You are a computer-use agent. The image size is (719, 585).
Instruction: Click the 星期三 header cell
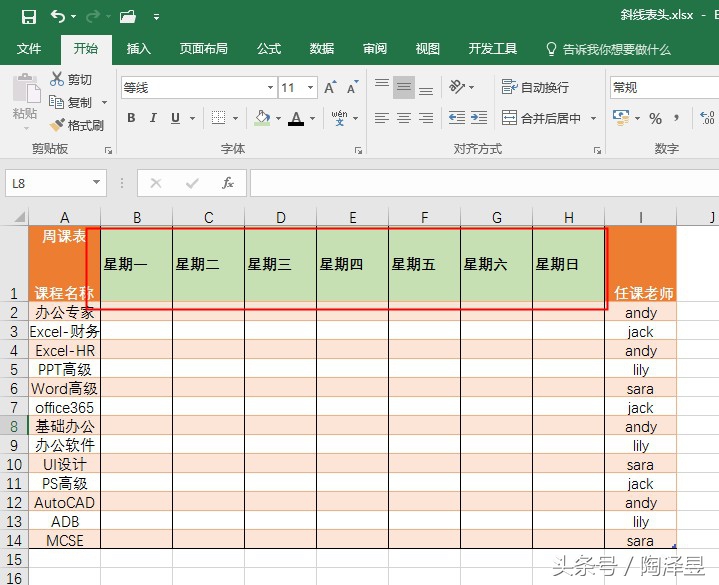pos(280,265)
